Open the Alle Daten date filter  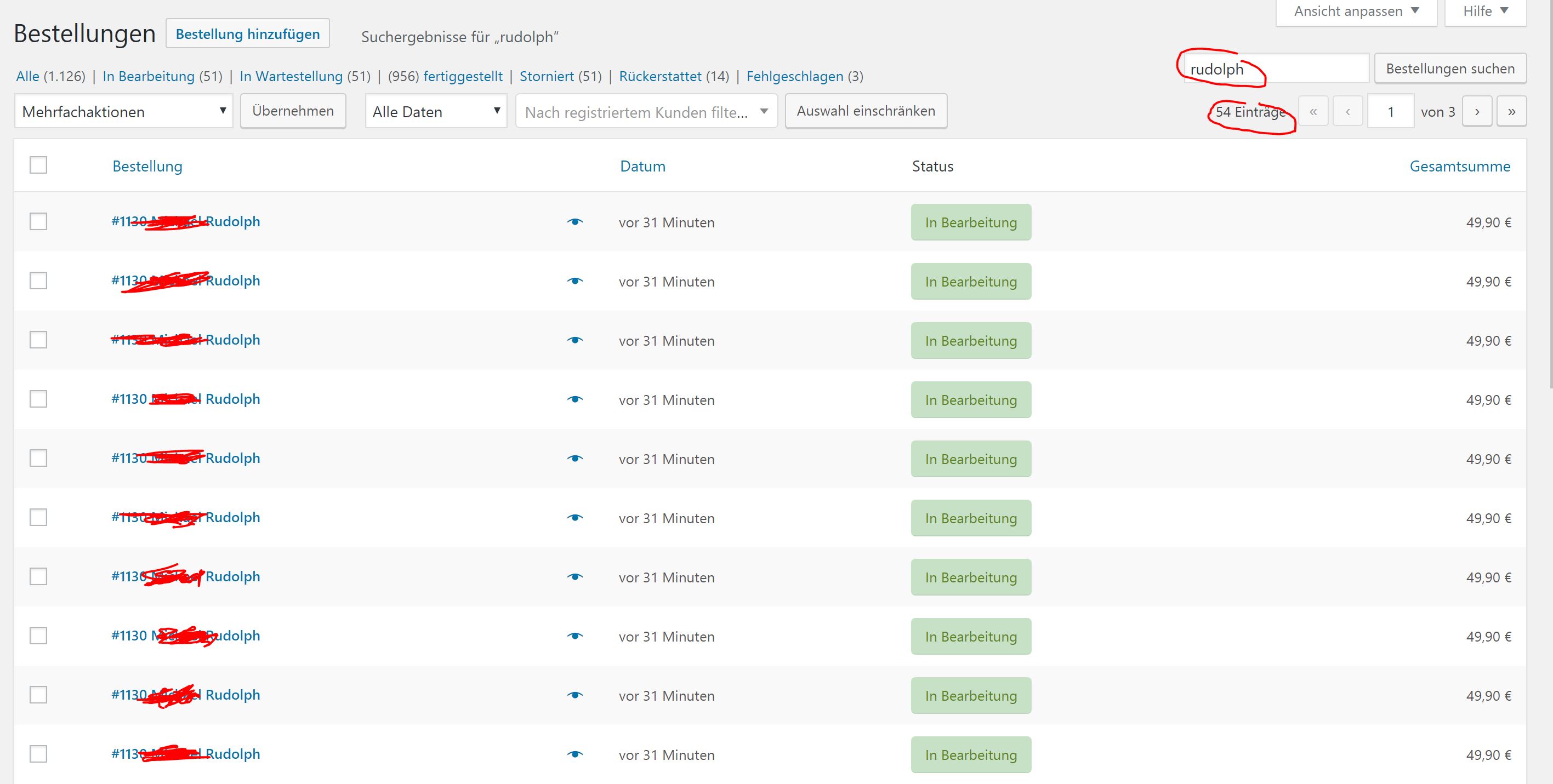(x=436, y=111)
